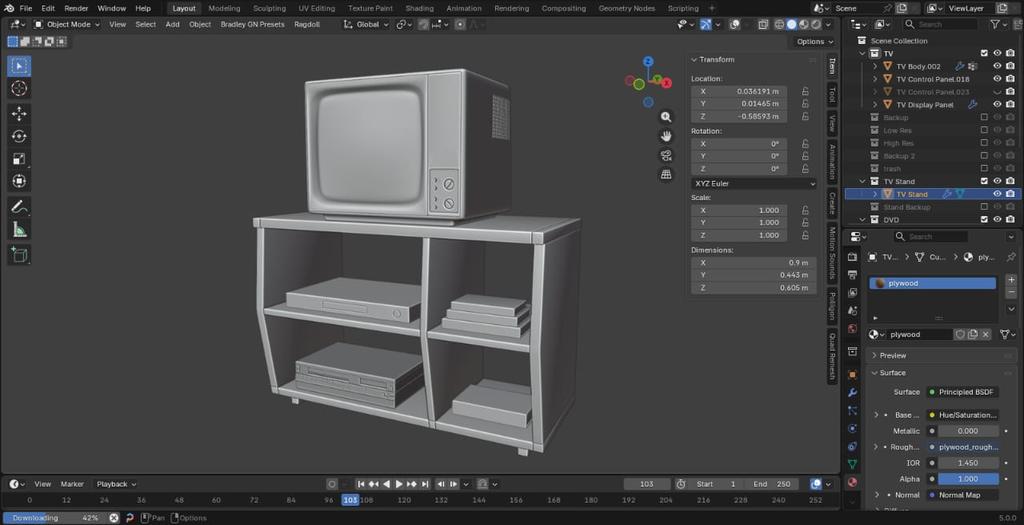Enable the Low Res collection checkbox

[984, 130]
